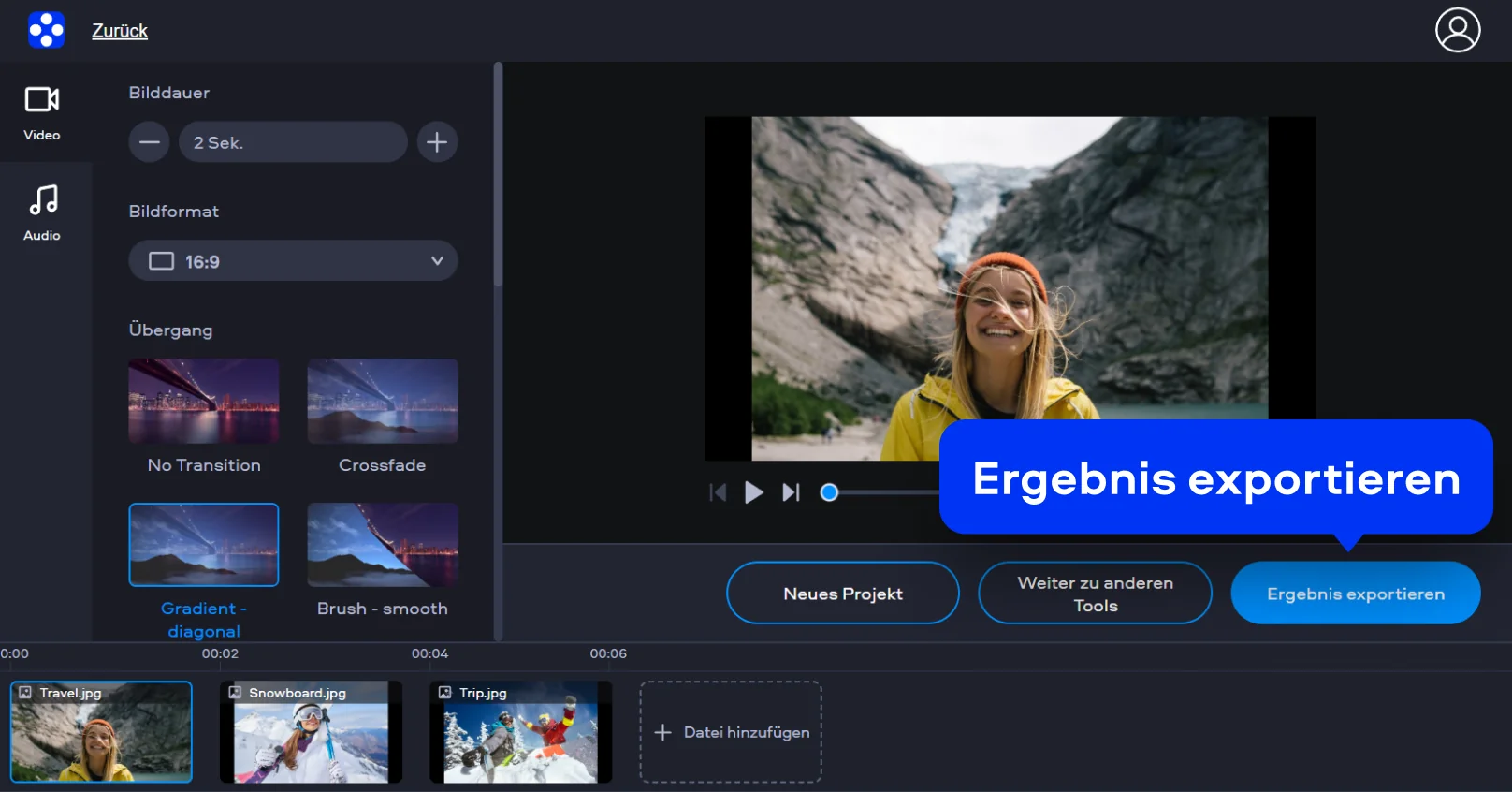Open the user account profile icon

point(1457,30)
